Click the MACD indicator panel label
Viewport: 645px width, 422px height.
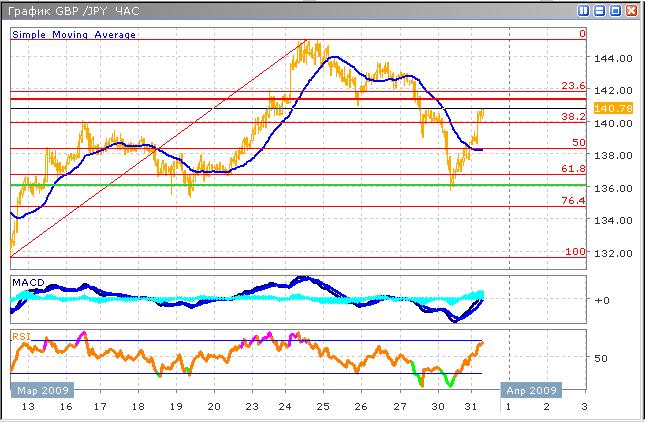click(x=28, y=283)
